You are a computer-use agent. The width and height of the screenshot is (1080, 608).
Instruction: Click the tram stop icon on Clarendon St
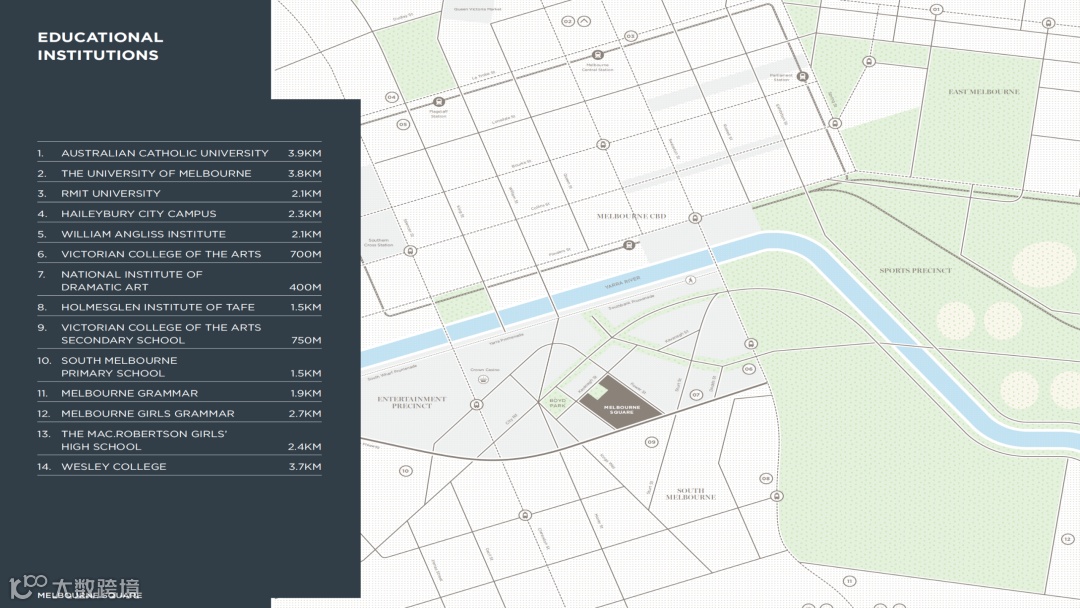pyautogui.click(x=525, y=515)
